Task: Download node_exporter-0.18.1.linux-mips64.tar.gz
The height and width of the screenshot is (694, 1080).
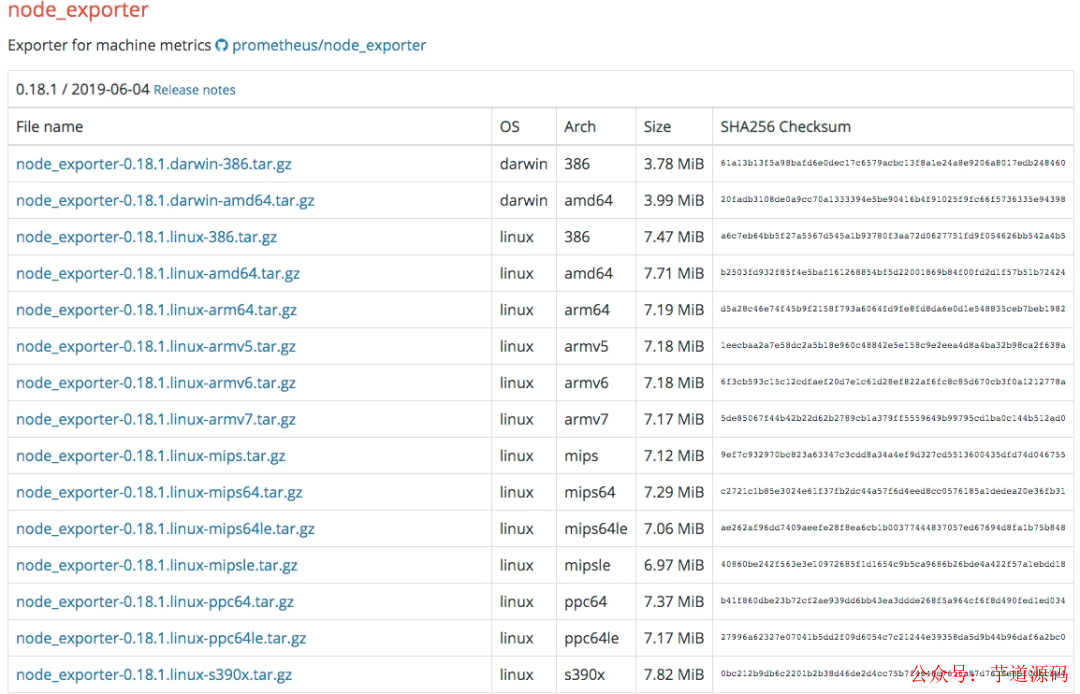Action: [x=159, y=492]
